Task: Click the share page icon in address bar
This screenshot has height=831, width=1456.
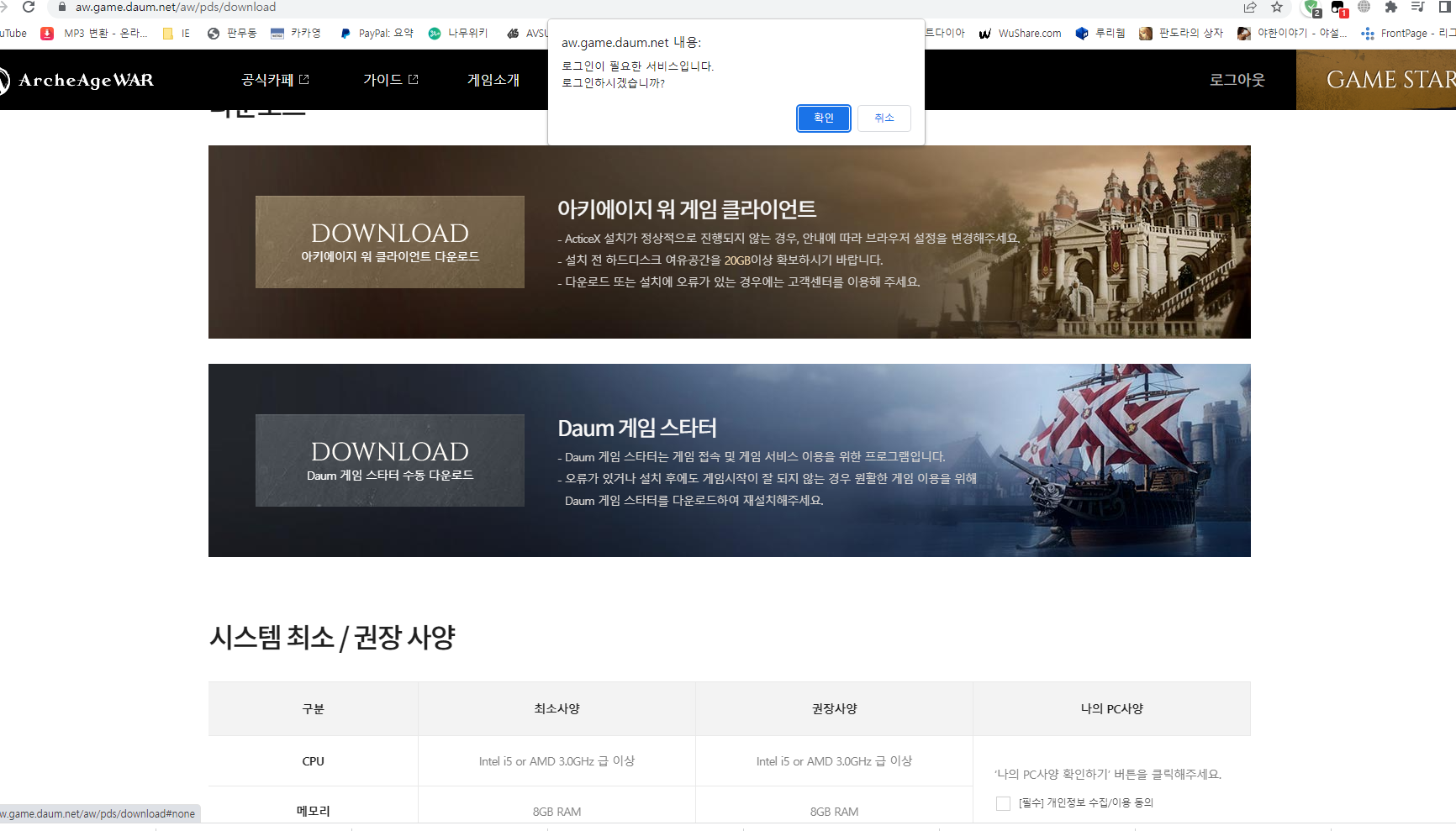Action: coord(1250,7)
